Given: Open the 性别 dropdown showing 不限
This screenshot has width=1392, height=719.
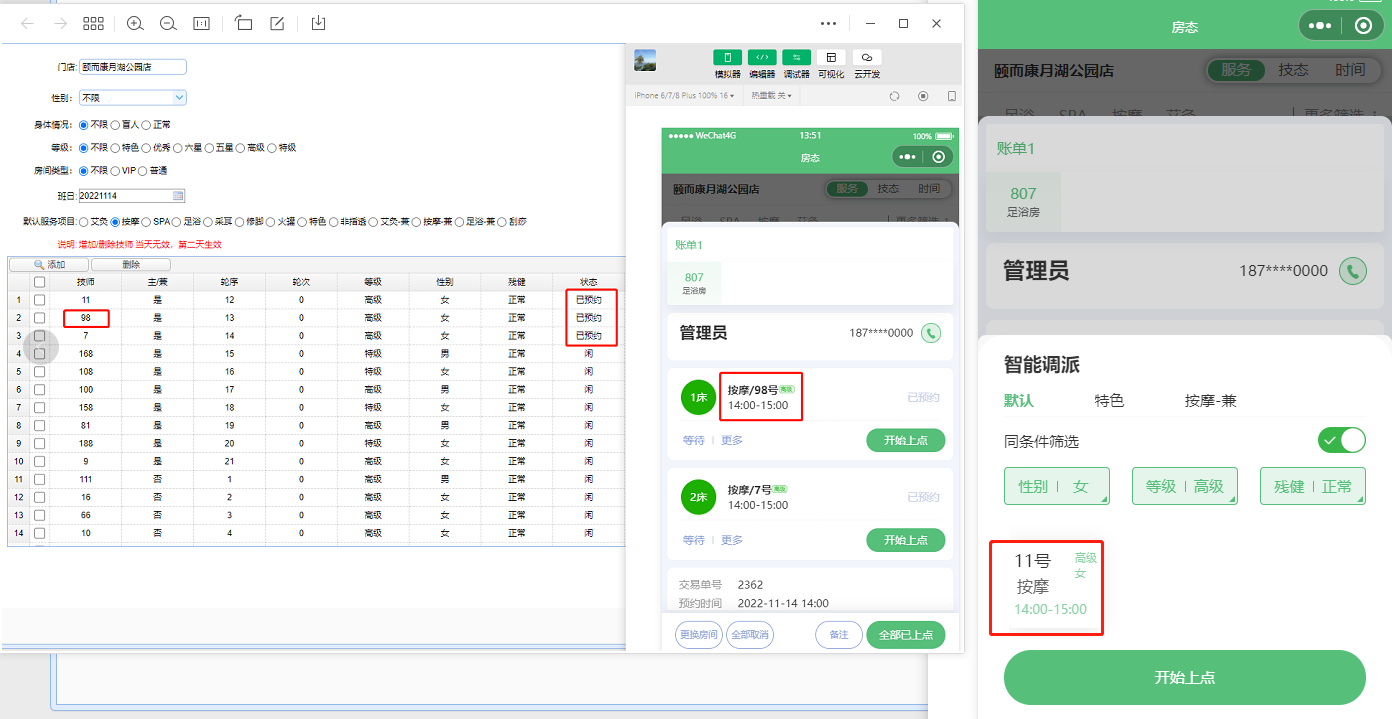Looking at the screenshot, I should click(133, 98).
